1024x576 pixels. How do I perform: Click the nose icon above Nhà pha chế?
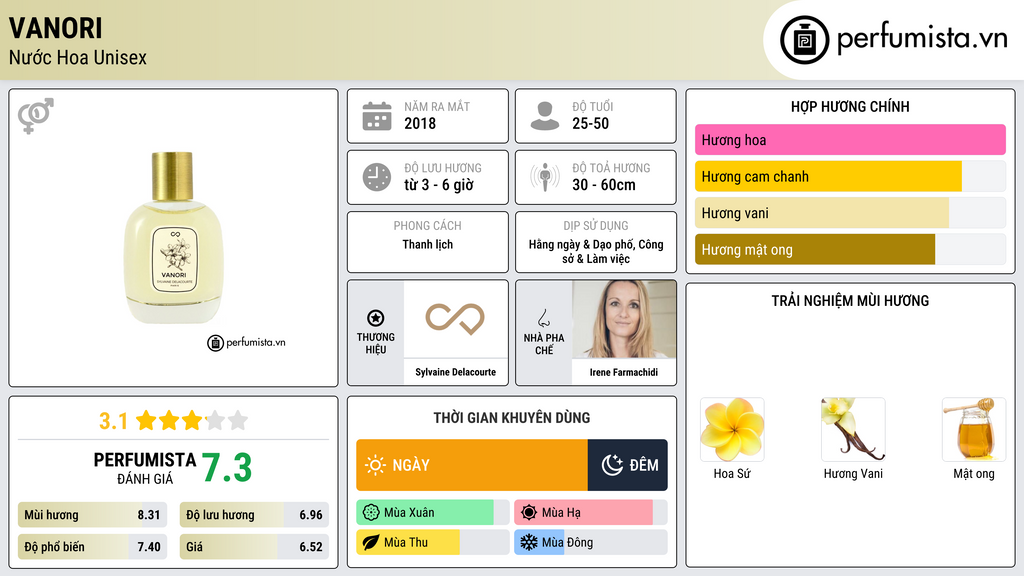click(x=543, y=318)
